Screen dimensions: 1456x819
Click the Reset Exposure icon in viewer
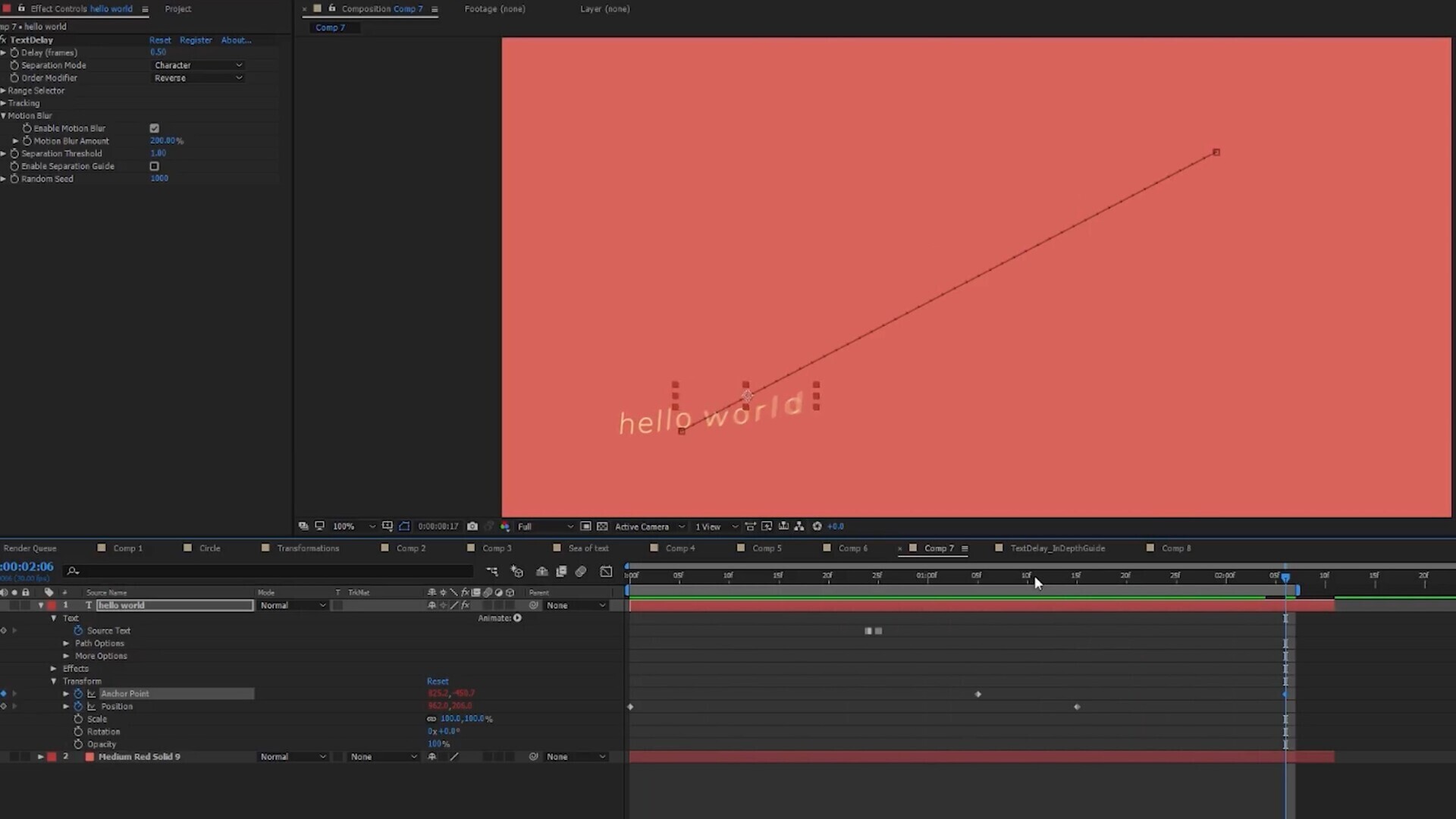(817, 526)
